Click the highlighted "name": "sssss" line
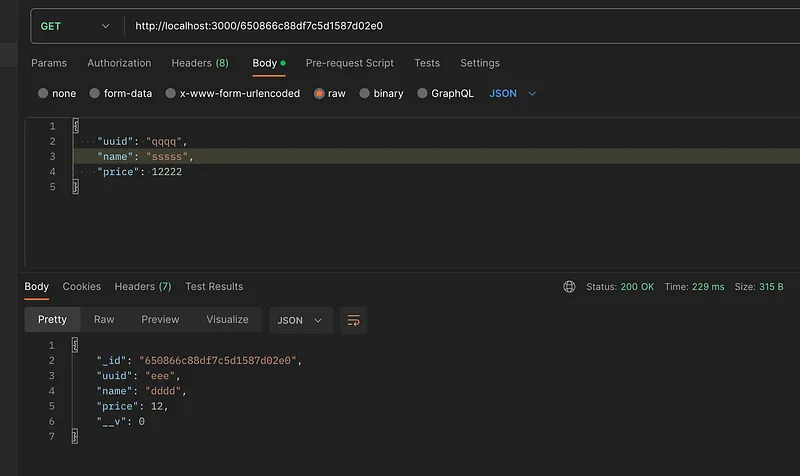The image size is (800, 476). click(145, 157)
